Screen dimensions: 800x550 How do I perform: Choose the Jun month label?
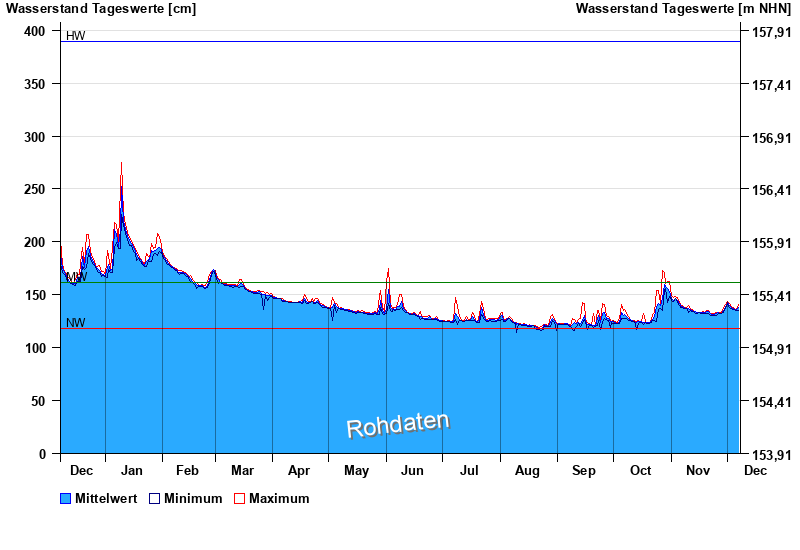click(x=412, y=470)
